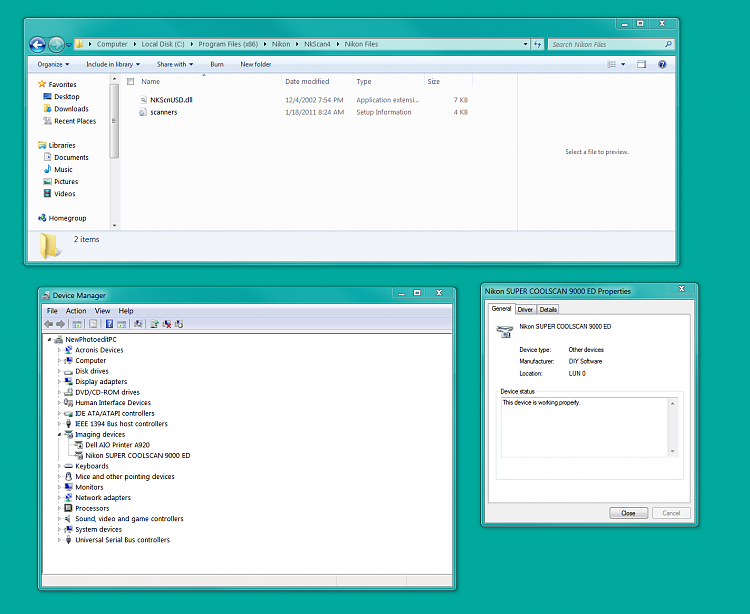Select the NKScnUSD.dll file
The image size is (750, 614).
point(171,100)
